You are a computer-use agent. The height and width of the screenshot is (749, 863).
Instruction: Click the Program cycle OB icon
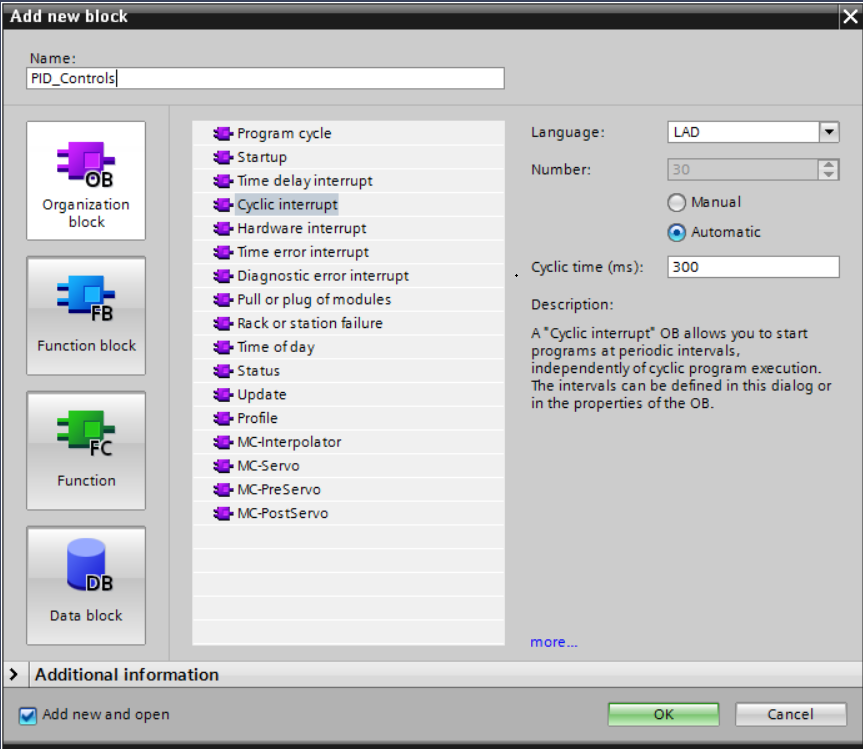pyautogui.click(x=223, y=134)
